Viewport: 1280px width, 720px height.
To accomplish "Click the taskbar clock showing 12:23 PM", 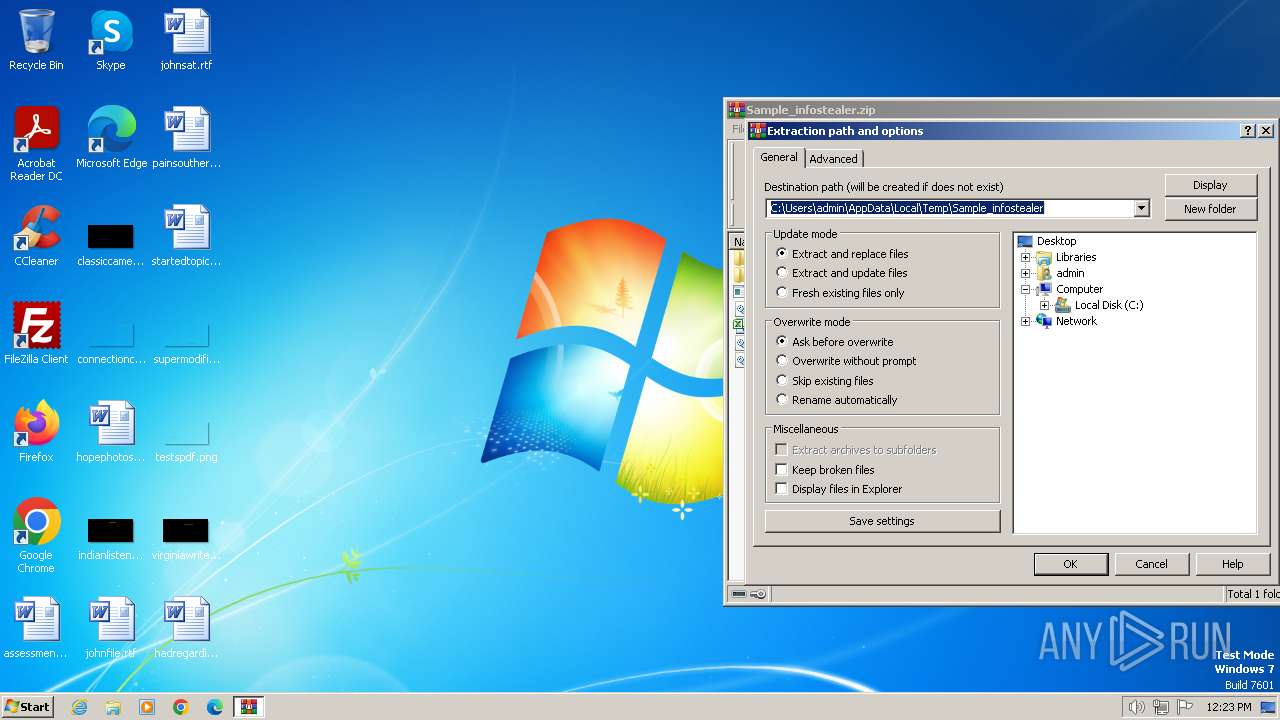I will click(x=1228, y=707).
